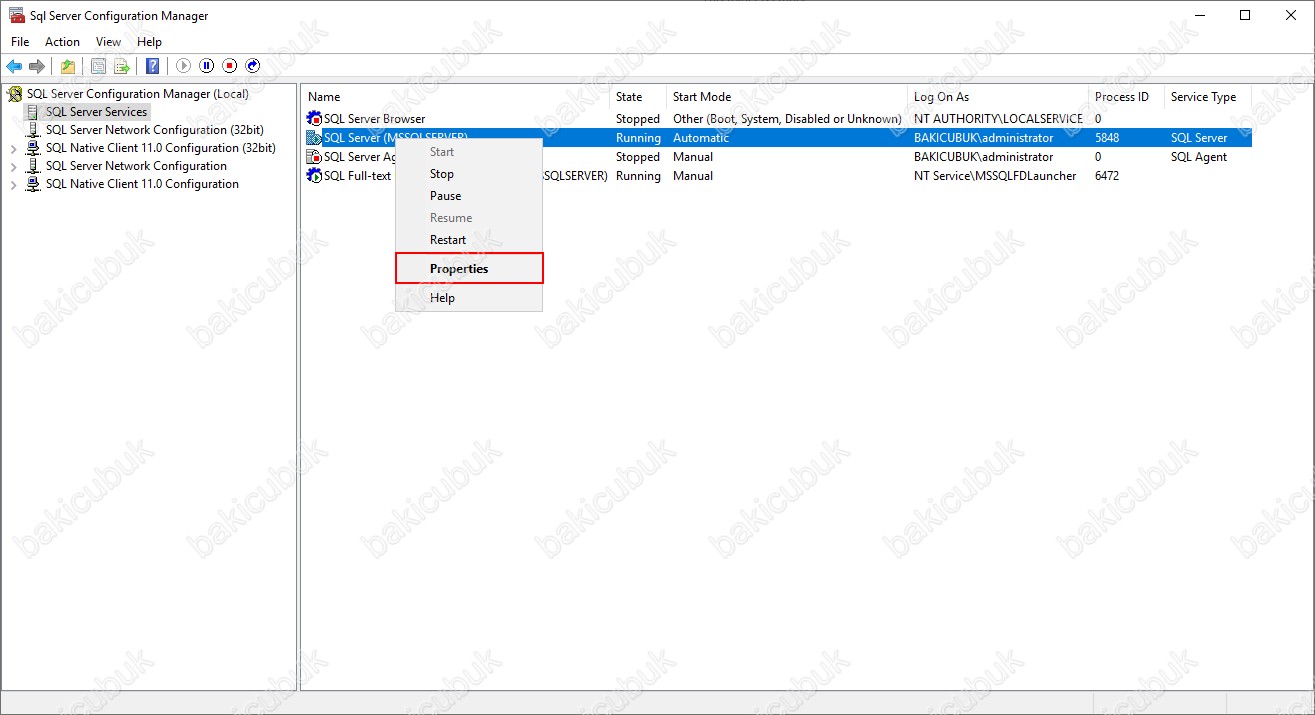This screenshot has height=715, width=1315.
Task: Click the grey Forward arrow in toolbar
Action: (x=37, y=66)
